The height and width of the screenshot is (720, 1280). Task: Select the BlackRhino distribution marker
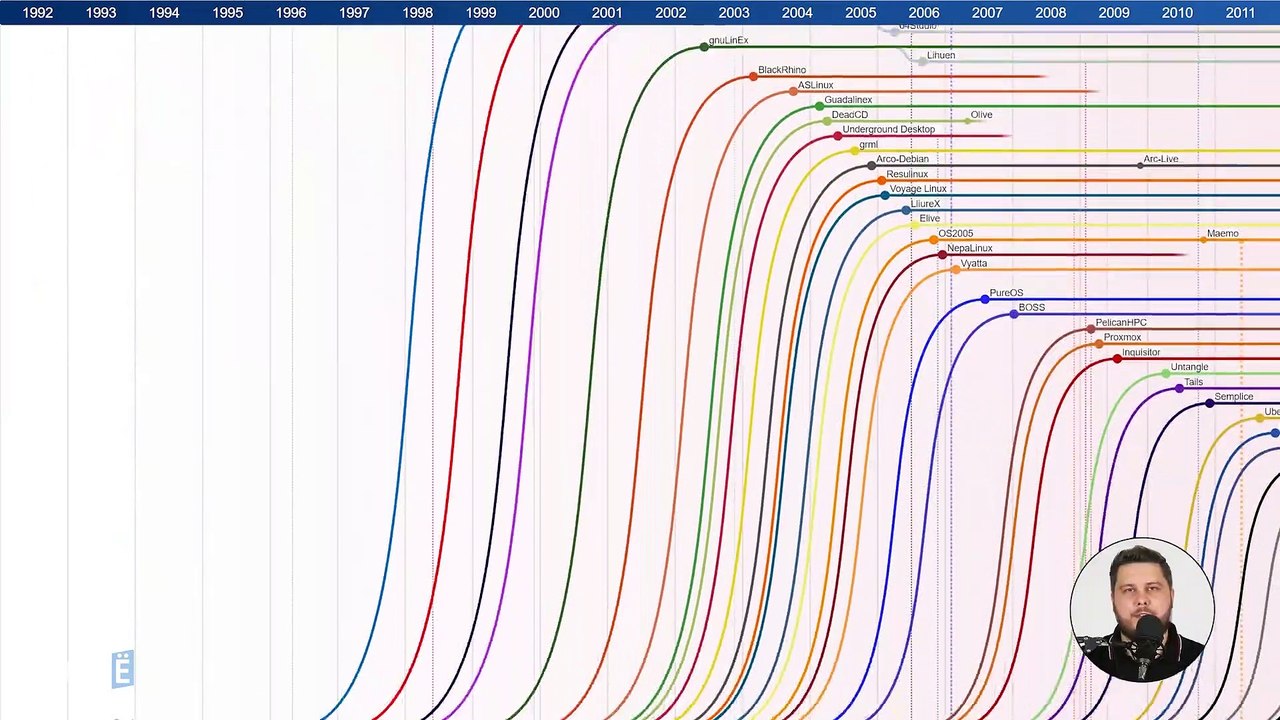(753, 77)
